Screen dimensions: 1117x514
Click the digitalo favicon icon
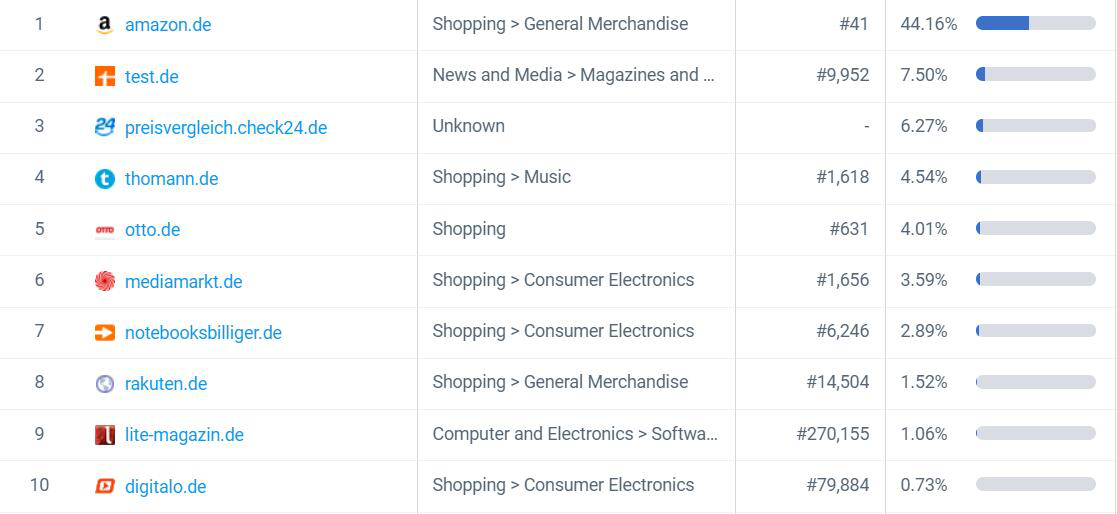click(x=105, y=486)
